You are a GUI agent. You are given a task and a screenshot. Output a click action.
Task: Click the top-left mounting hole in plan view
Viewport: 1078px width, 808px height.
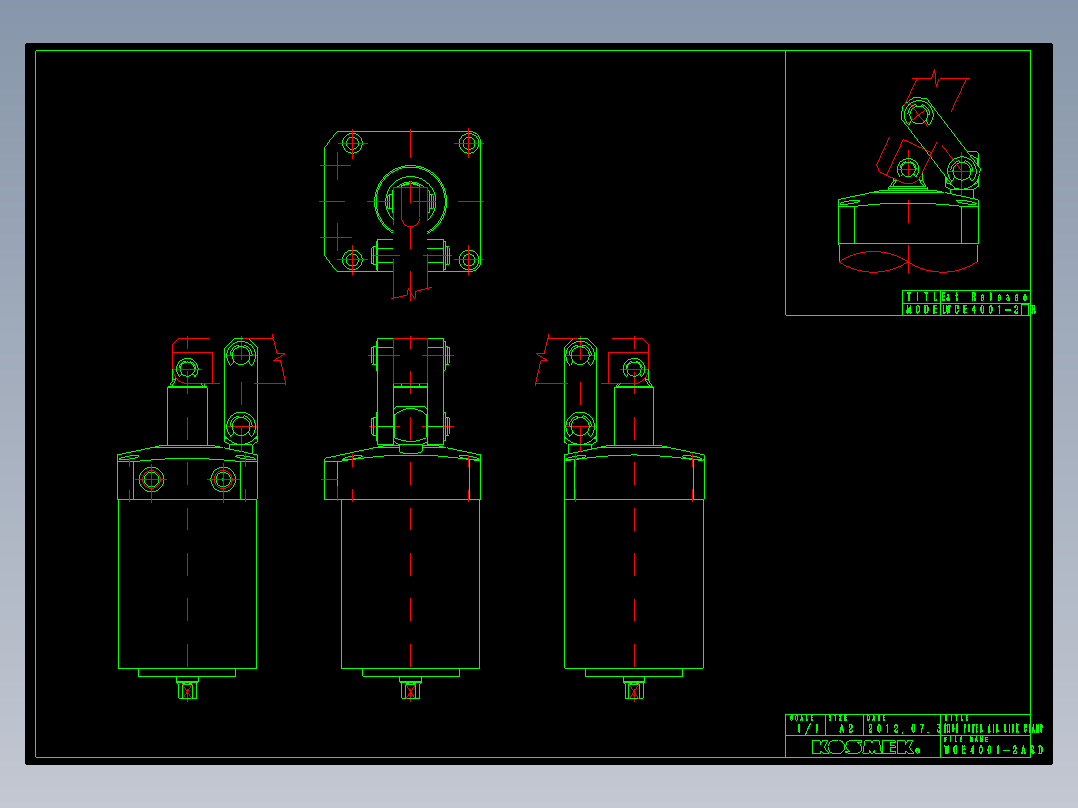click(353, 144)
